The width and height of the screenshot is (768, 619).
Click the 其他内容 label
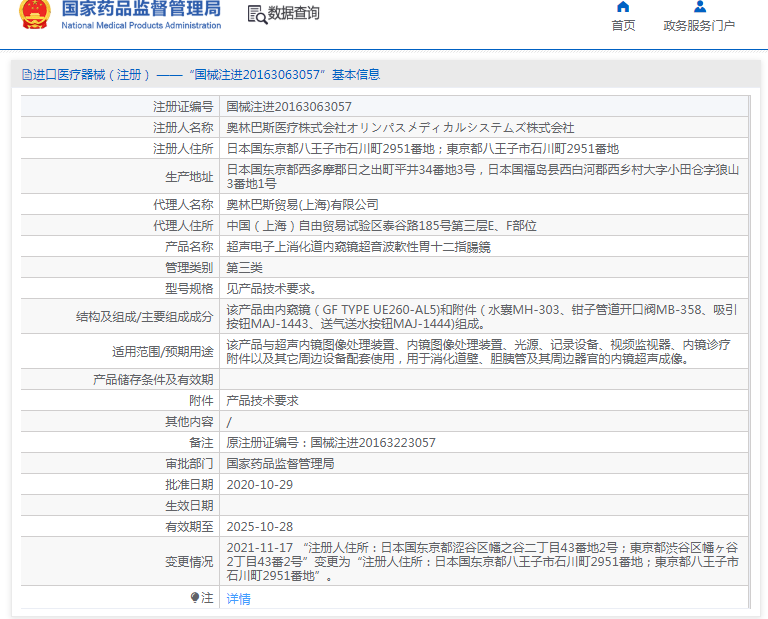coord(189,422)
